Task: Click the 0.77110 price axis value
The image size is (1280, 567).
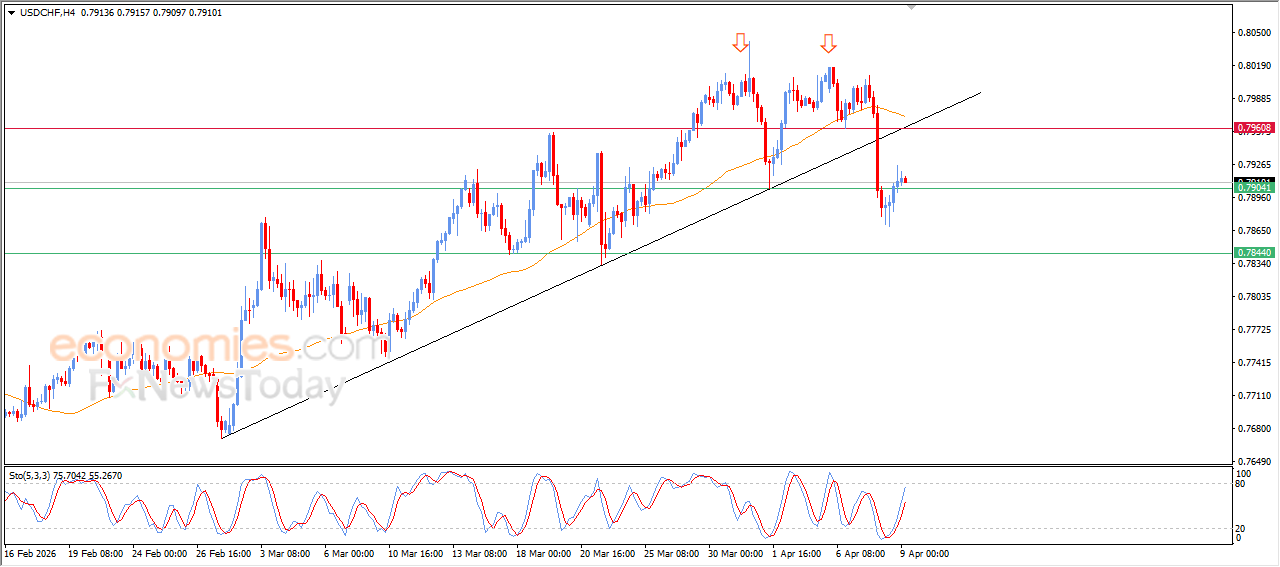Action: coord(1256,396)
